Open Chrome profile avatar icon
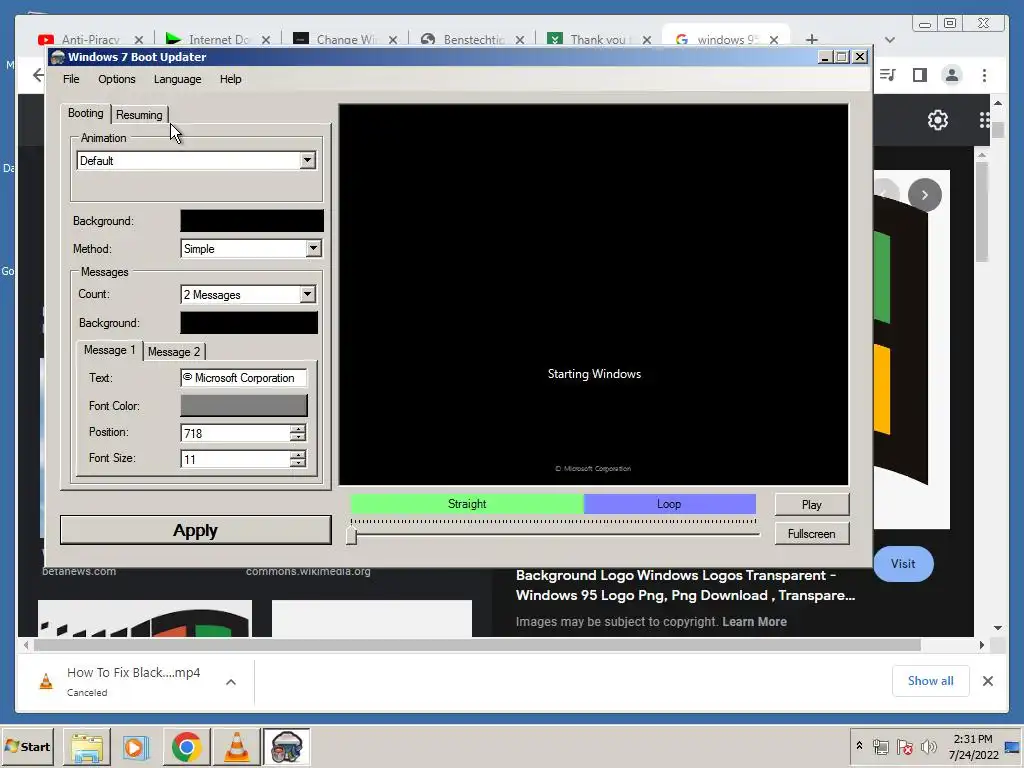The width and height of the screenshot is (1024, 768). pos(952,75)
